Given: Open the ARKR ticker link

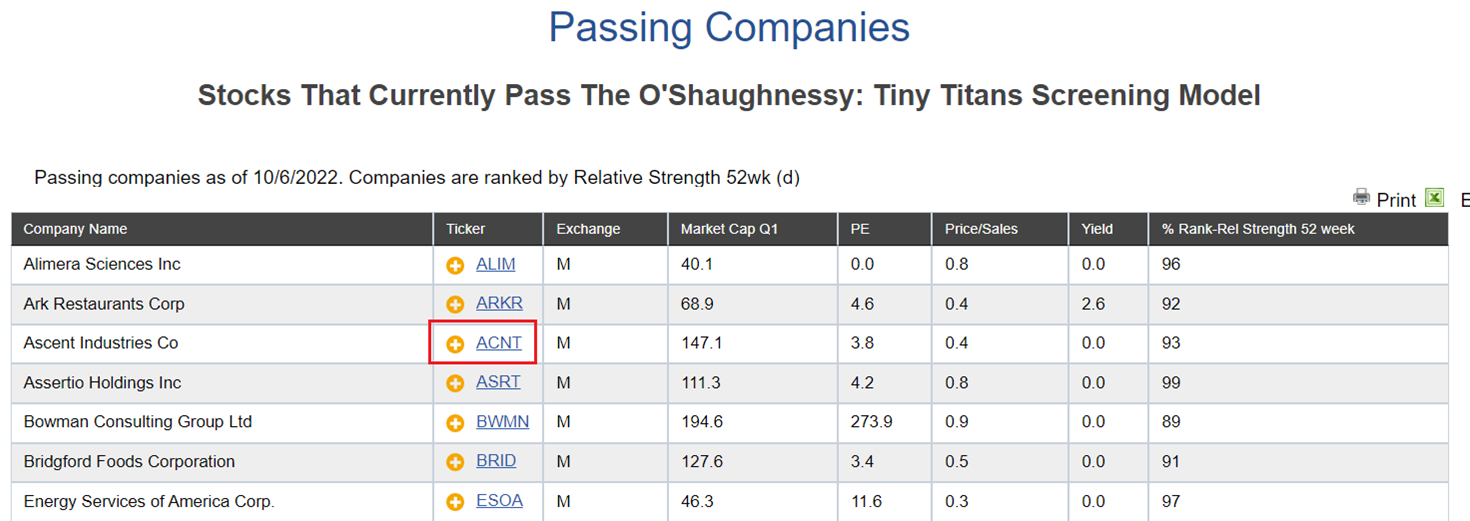Looking at the screenshot, I should (x=499, y=303).
